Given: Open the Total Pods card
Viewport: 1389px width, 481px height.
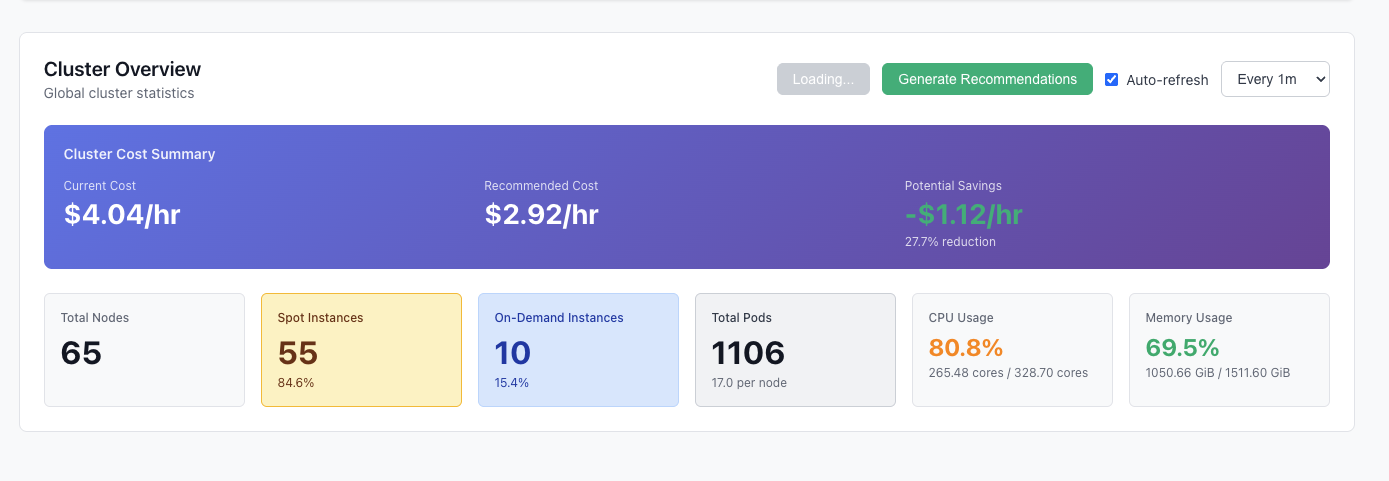Looking at the screenshot, I should click(x=795, y=350).
